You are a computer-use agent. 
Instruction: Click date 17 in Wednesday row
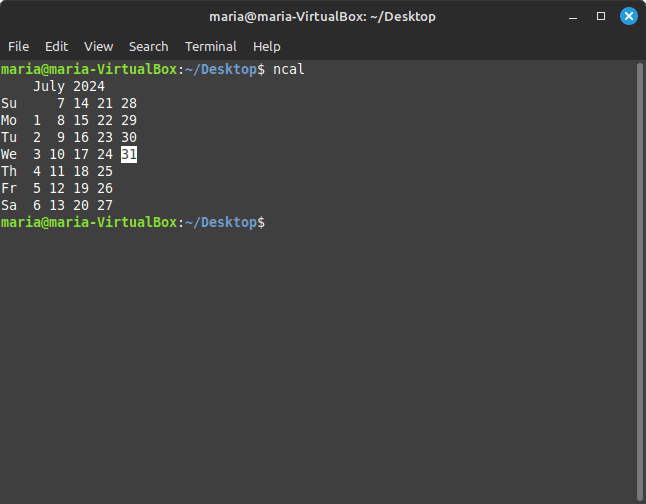click(x=81, y=155)
